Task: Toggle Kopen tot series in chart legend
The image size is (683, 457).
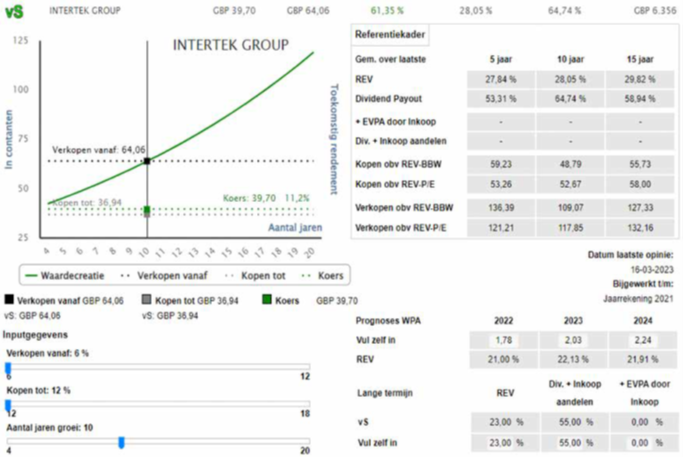Action: [x=255, y=276]
